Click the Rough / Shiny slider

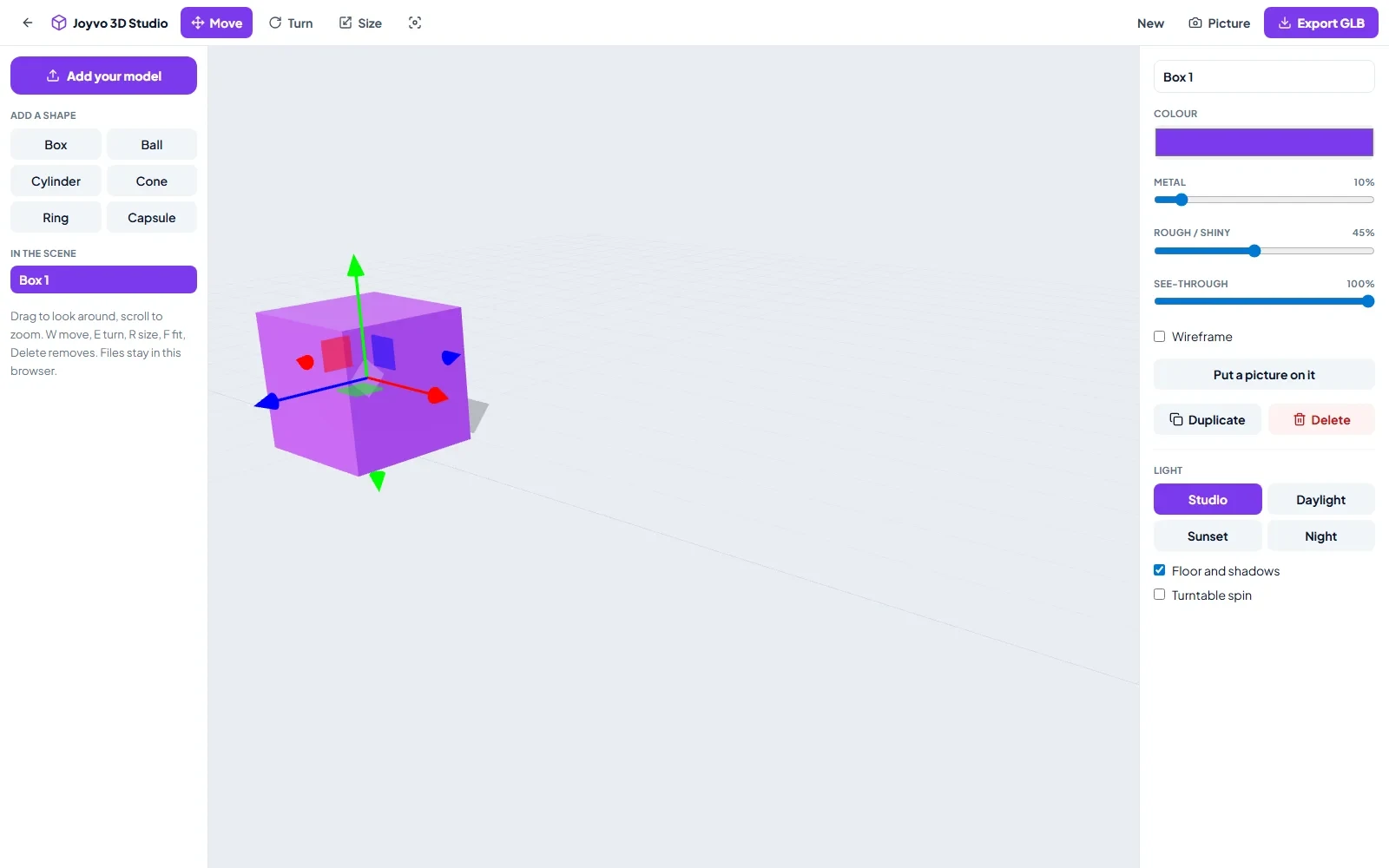(x=1264, y=251)
